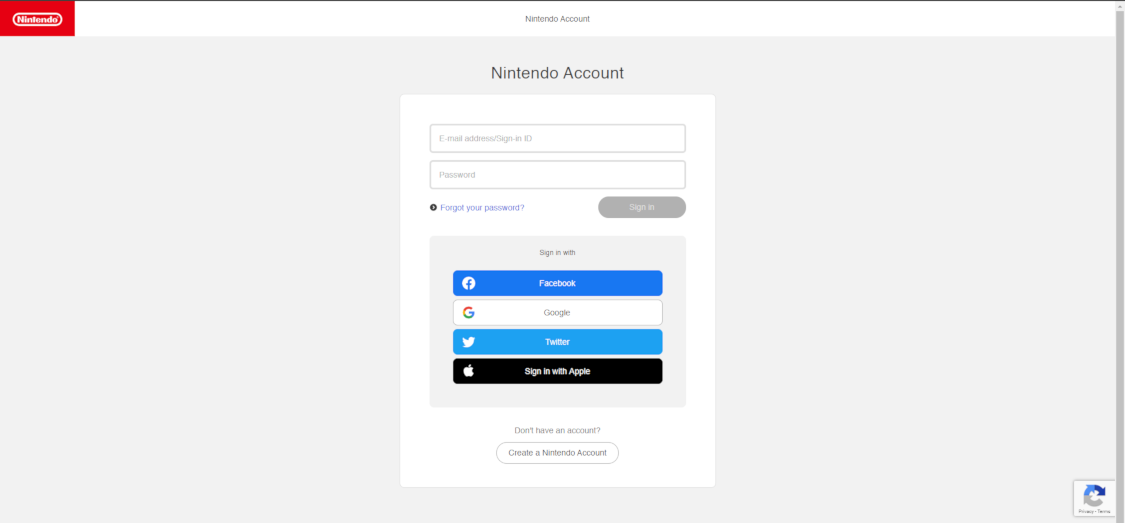Open the Forgot your password link

pyautogui.click(x=482, y=207)
